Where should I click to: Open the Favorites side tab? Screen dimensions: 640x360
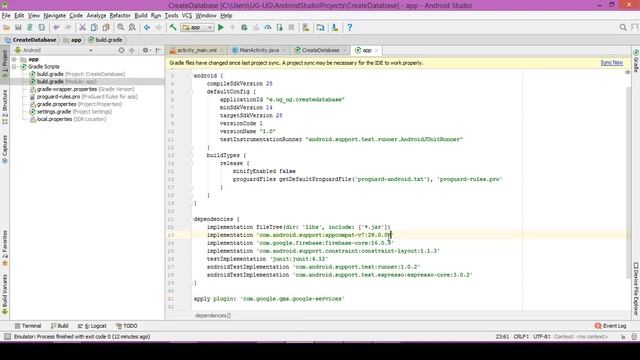pos(5,248)
